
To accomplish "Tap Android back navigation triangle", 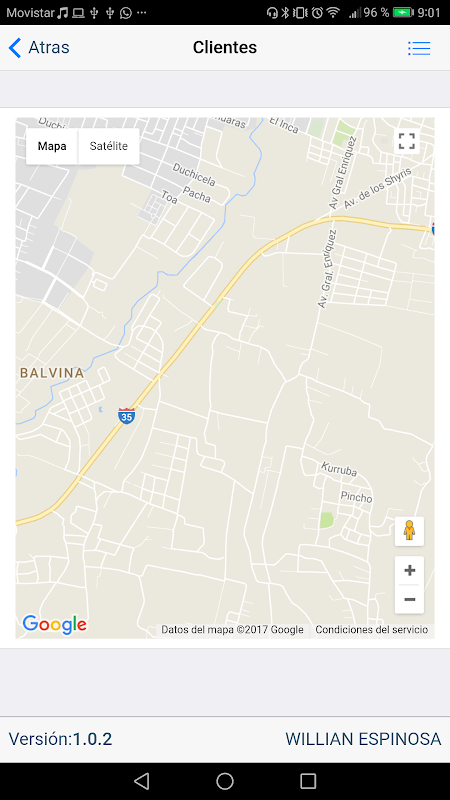I will coord(141,781).
